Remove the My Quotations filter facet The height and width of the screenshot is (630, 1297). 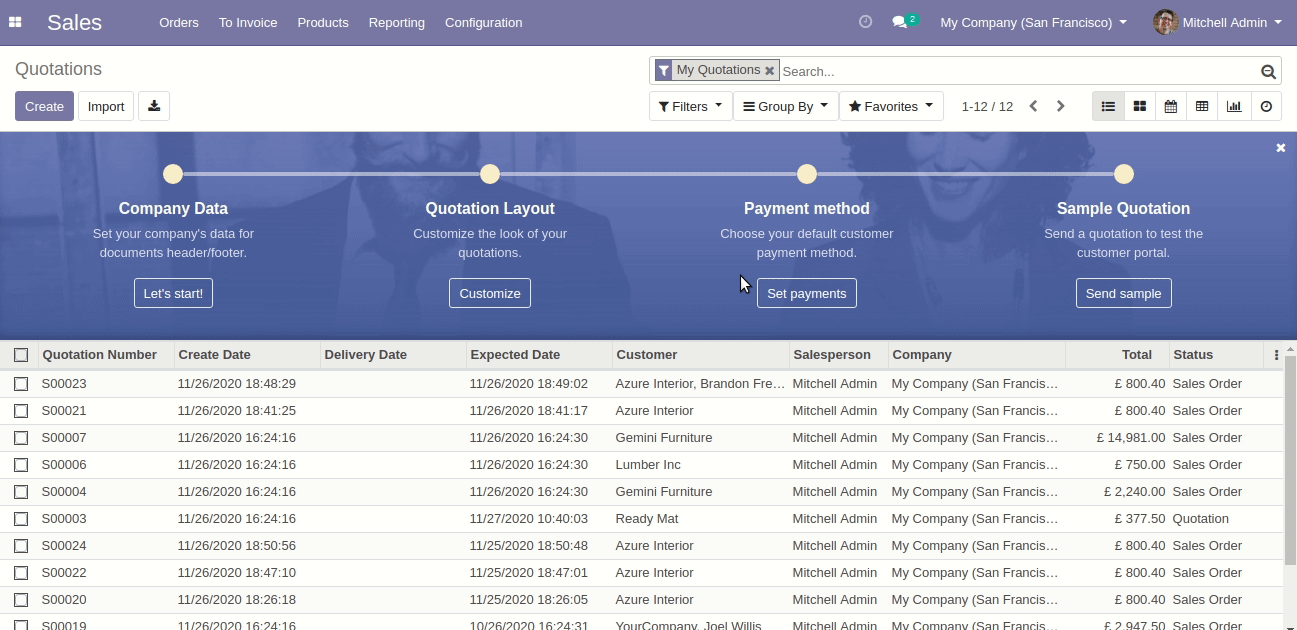pyautogui.click(x=769, y=71)
